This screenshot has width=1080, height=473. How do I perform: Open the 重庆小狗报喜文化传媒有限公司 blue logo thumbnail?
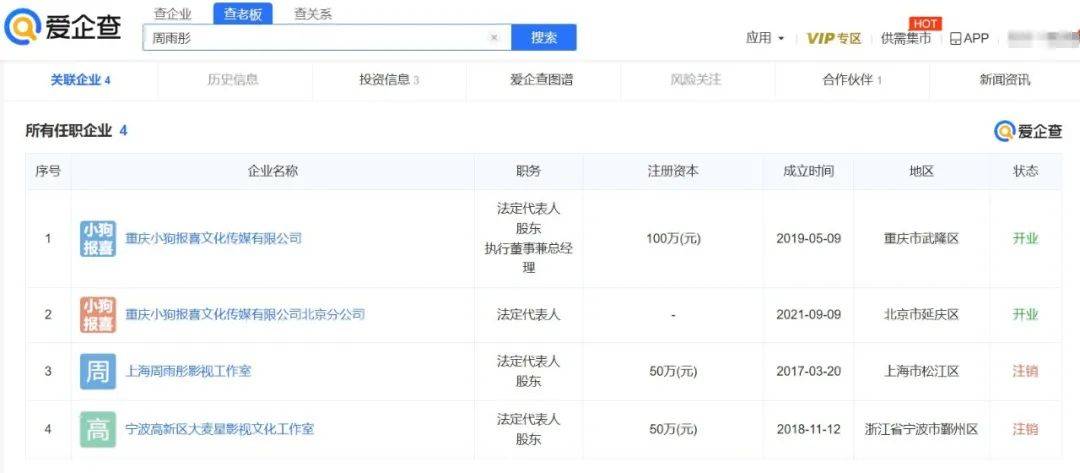[98, 239]
